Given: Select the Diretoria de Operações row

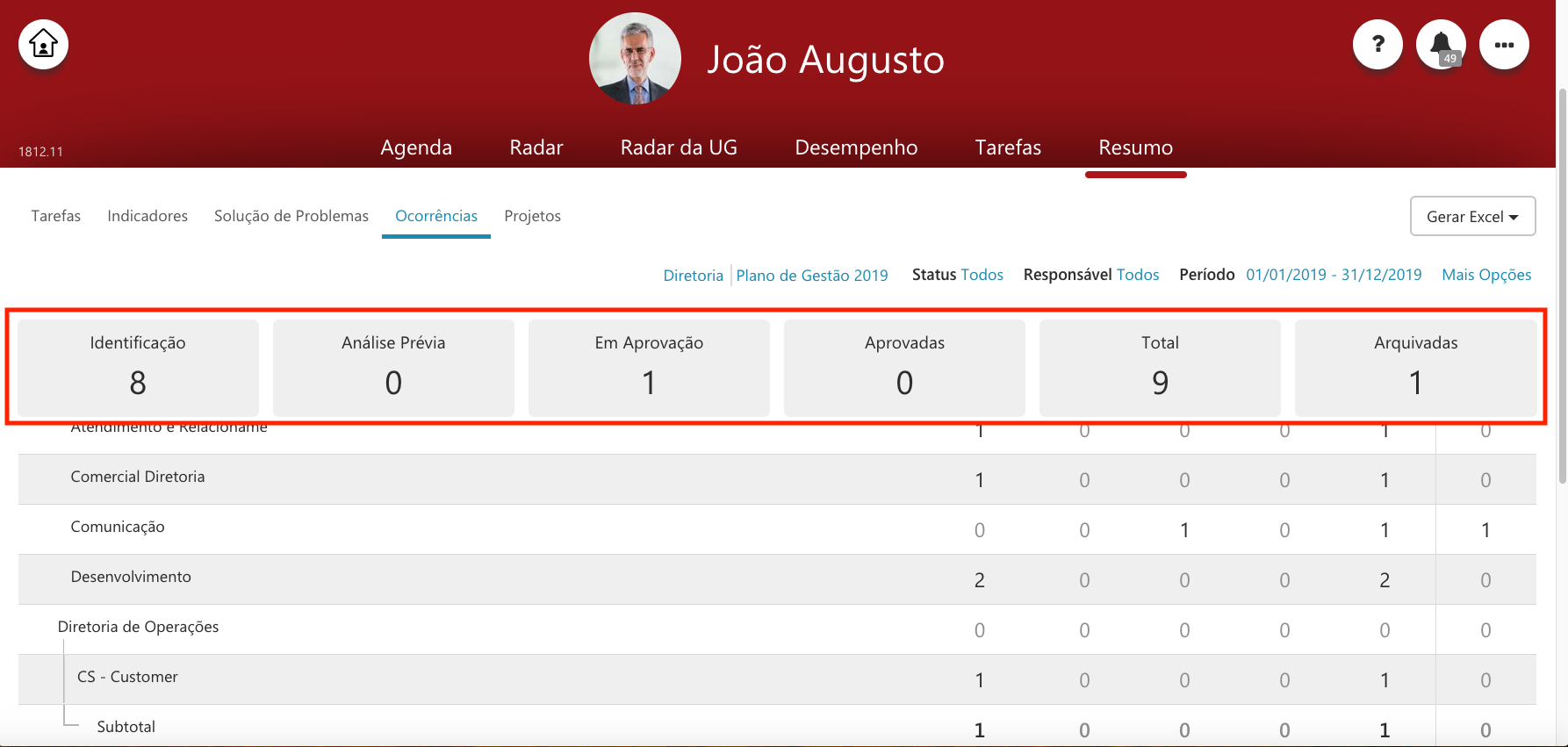Looking at the screenshot, I should tap(777, 629).
